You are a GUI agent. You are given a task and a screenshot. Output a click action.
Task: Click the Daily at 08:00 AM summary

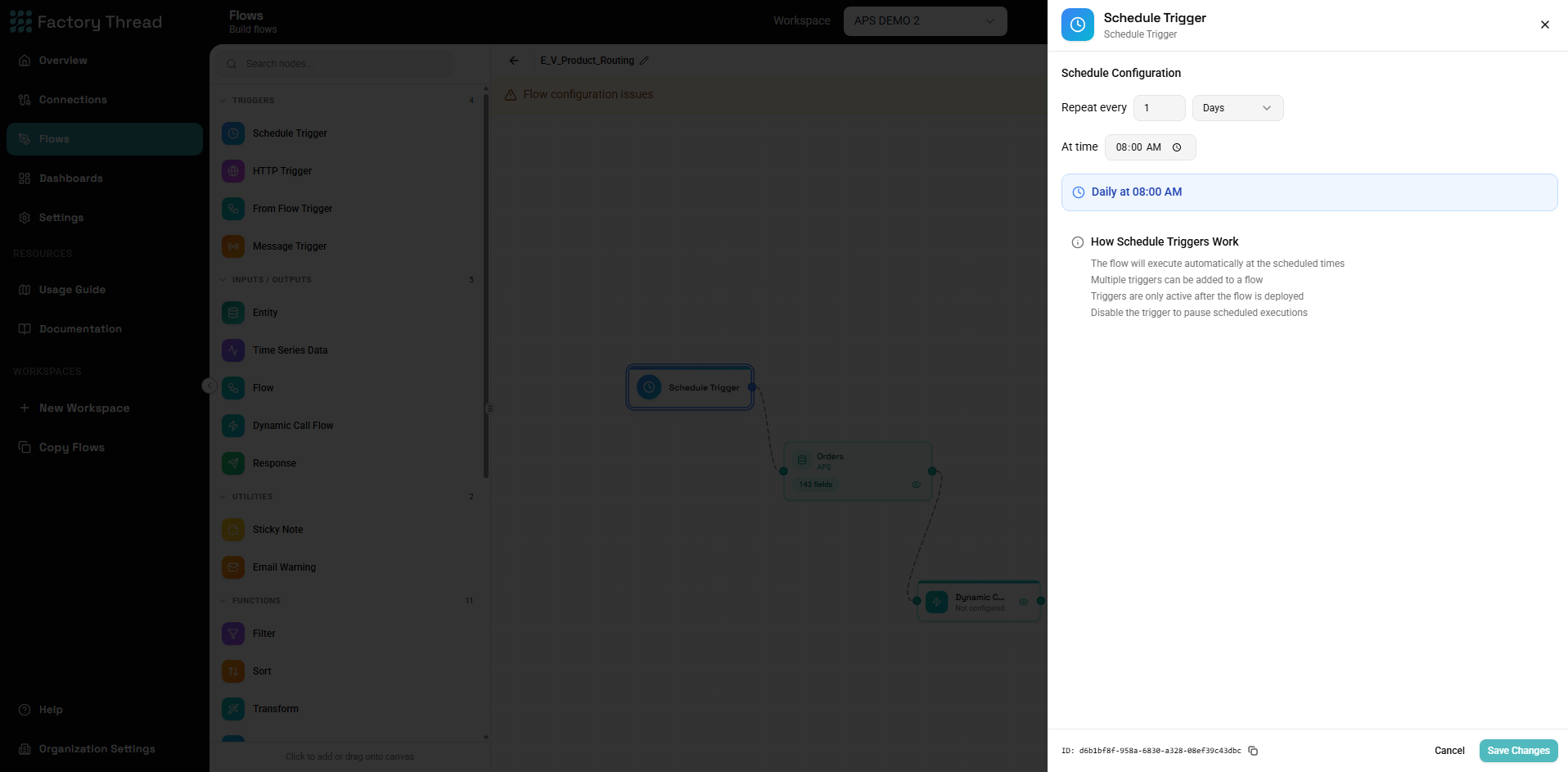(1309, 192)
